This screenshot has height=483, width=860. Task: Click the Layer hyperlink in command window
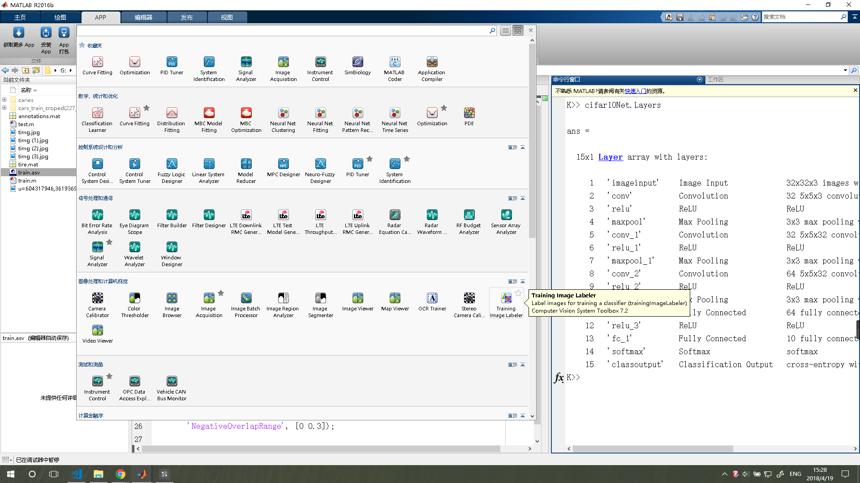pos(610,157)
